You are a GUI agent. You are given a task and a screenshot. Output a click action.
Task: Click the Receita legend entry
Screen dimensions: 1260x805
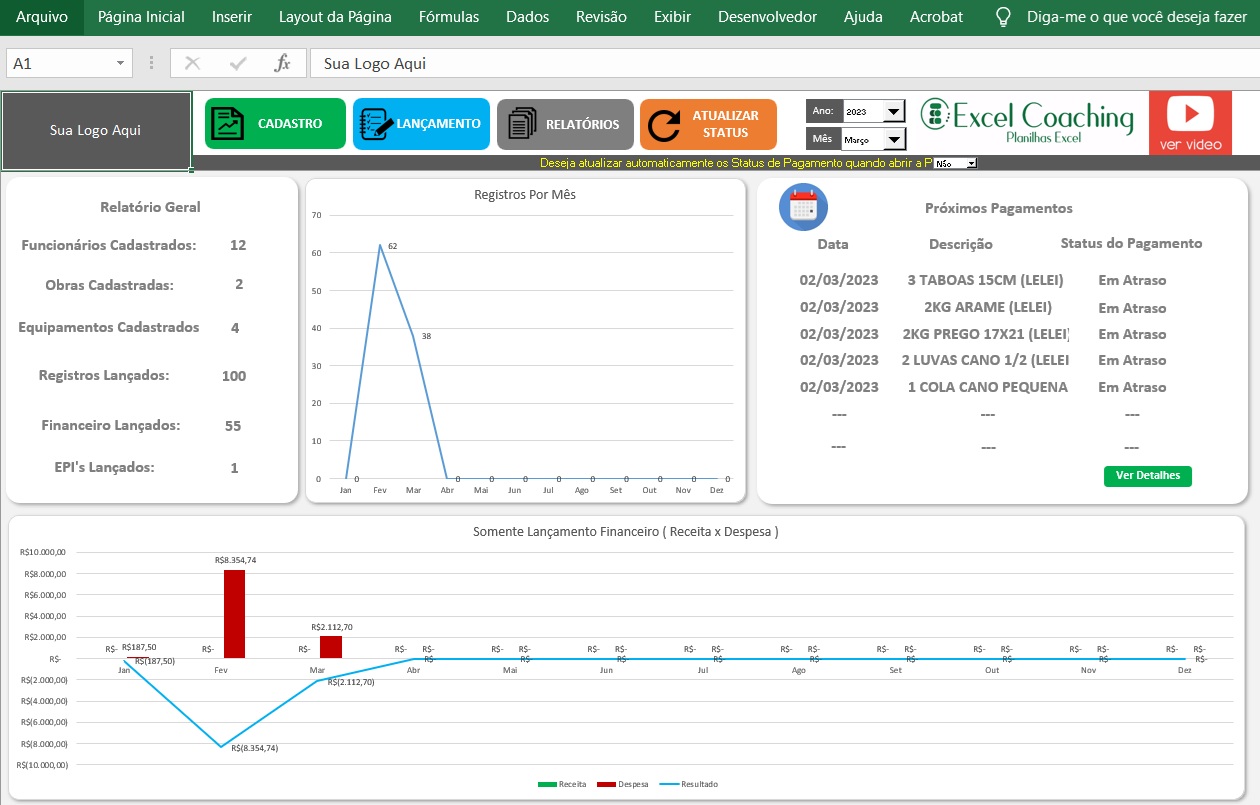[x=562, y=784]
